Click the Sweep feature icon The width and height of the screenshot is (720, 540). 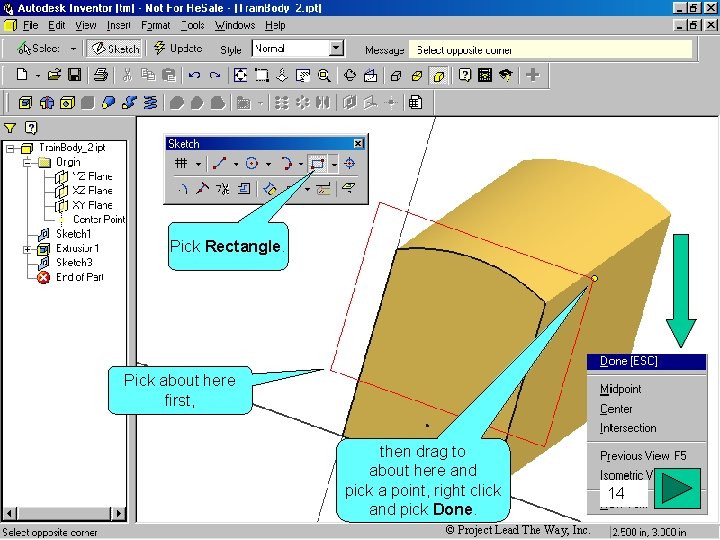129,102
